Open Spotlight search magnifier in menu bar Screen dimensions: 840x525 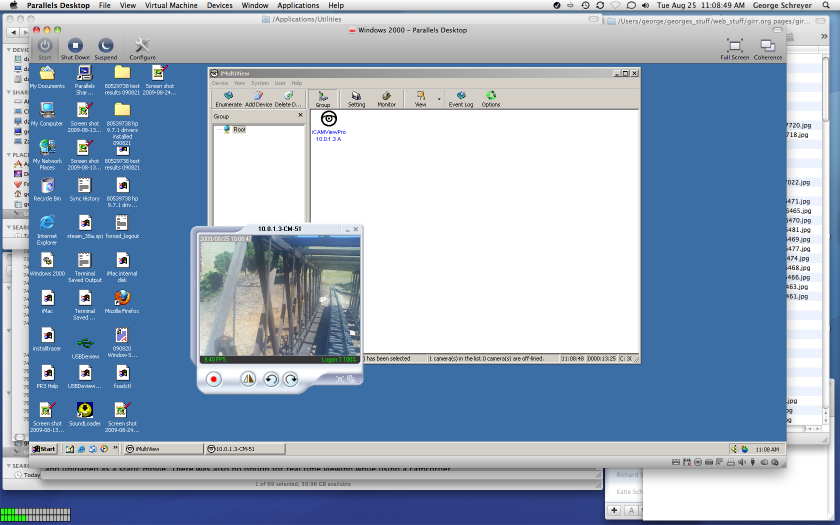tap(826, 5)
